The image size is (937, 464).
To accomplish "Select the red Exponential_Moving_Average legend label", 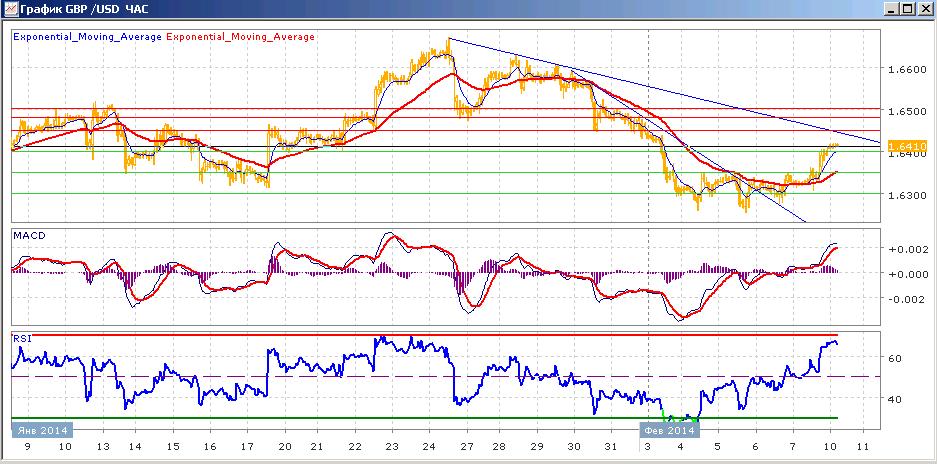I will (x=241, y=37).
